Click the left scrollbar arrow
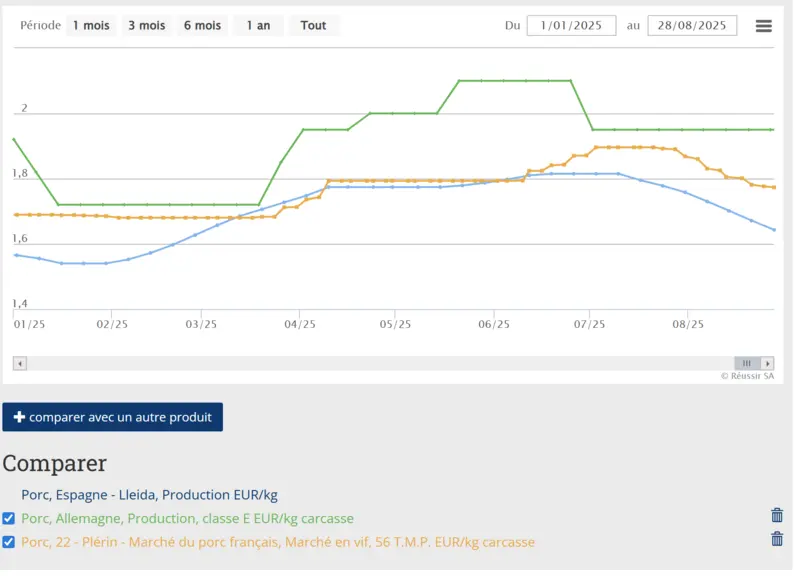This screenshot has width=795, height=576. pos(20,365)
